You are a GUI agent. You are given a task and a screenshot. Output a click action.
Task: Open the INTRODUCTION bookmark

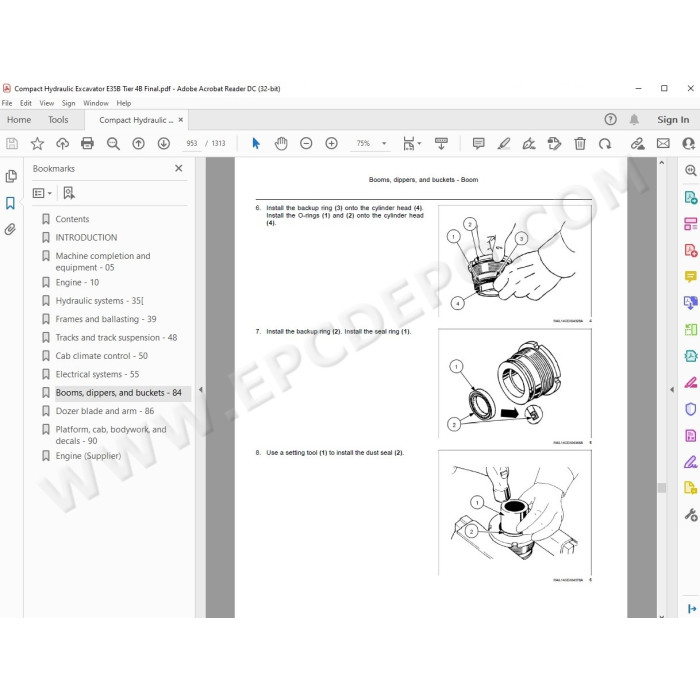tap(86, 237)
